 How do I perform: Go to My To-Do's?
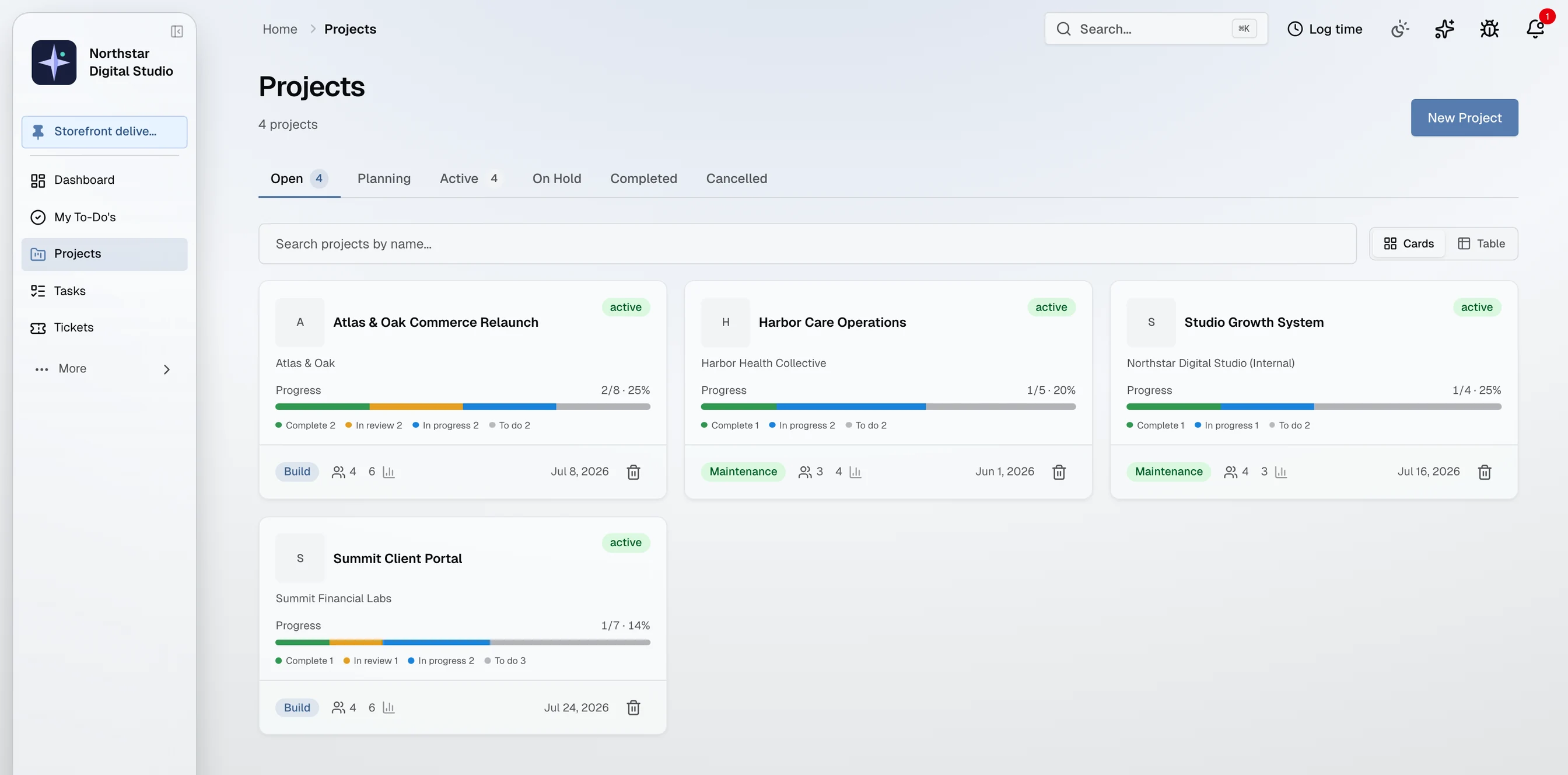[x=104, y=217]
